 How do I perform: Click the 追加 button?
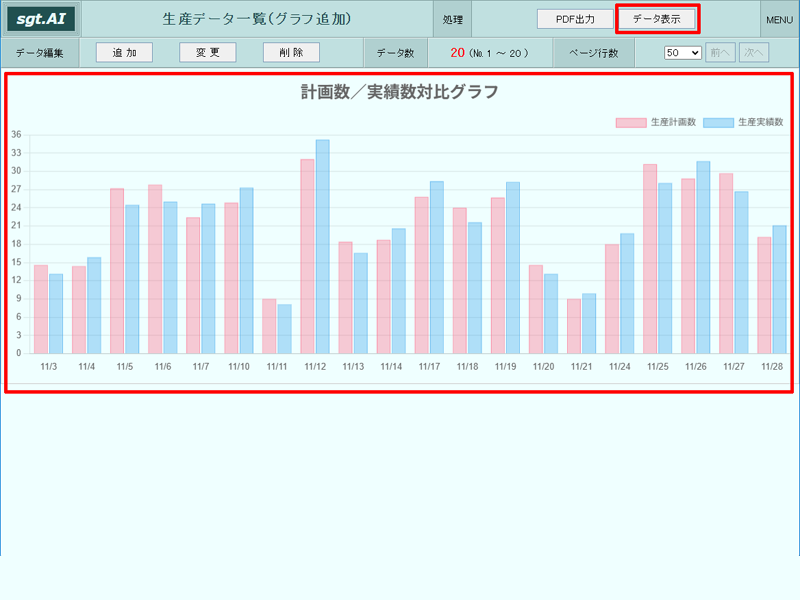(124, 53)
